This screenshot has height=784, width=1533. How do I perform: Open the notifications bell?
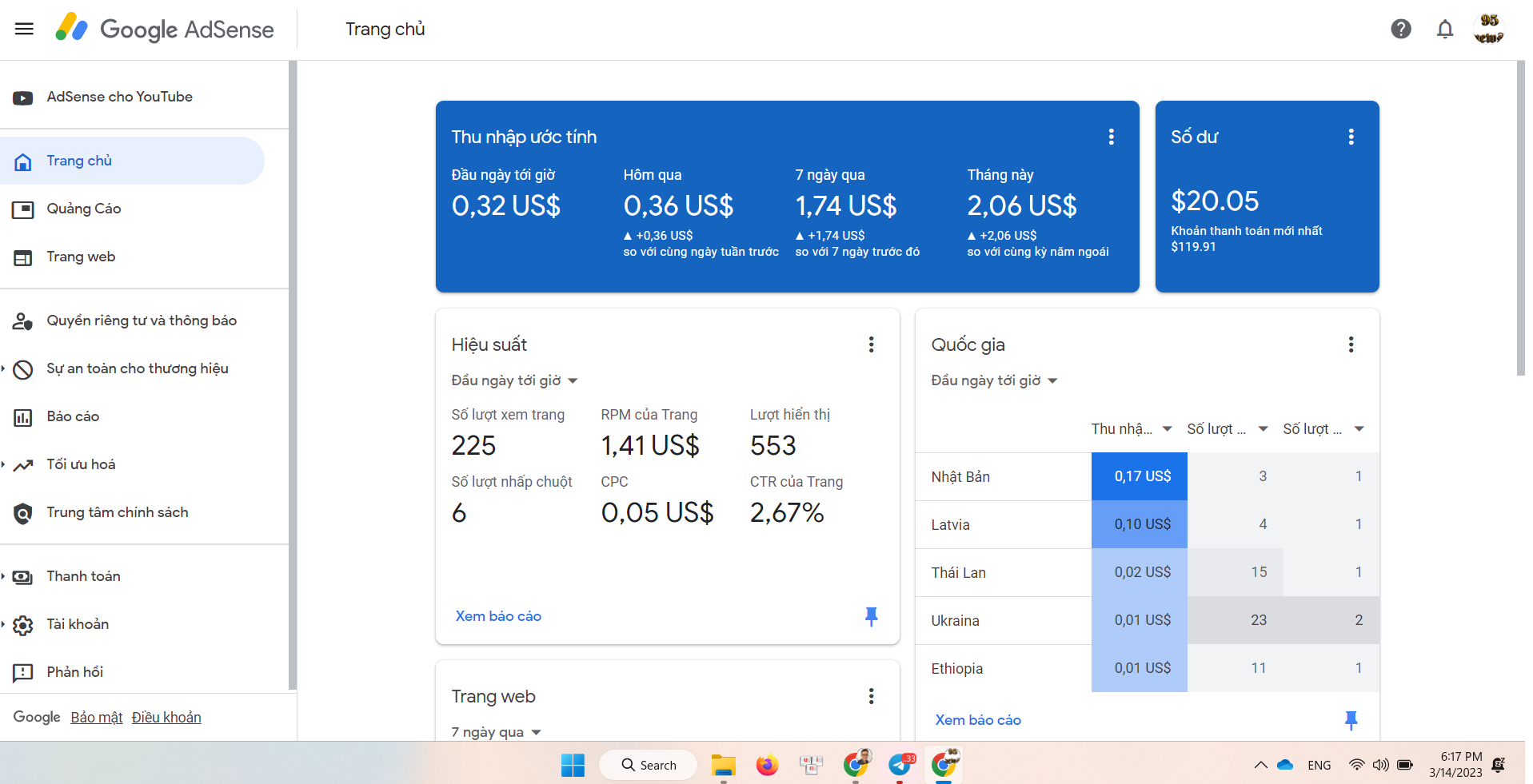click(1444, 30)
